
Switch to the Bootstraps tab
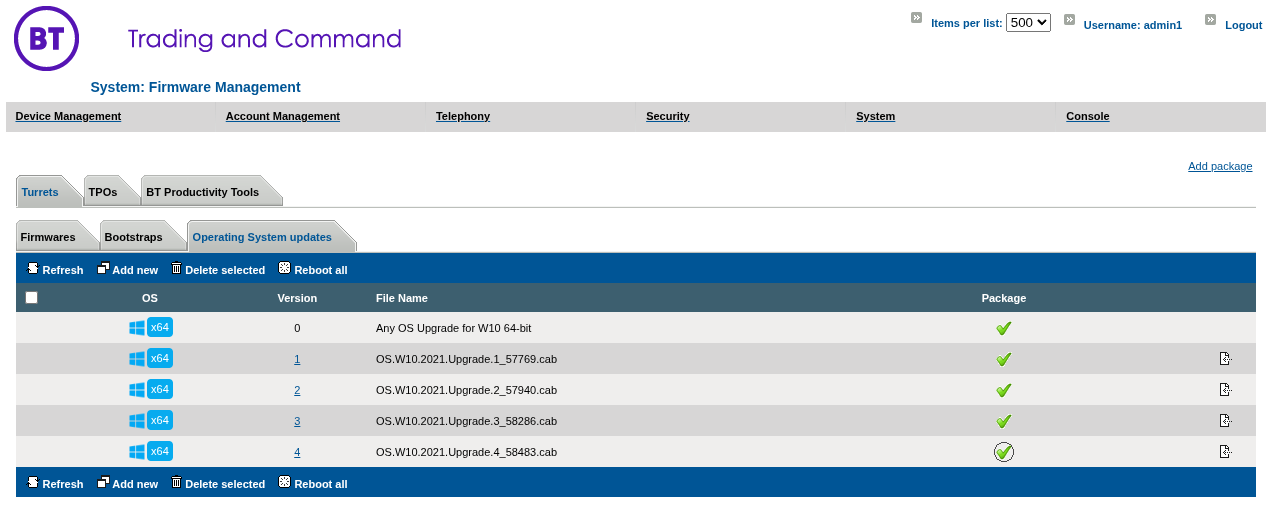(x=133, y=237)
